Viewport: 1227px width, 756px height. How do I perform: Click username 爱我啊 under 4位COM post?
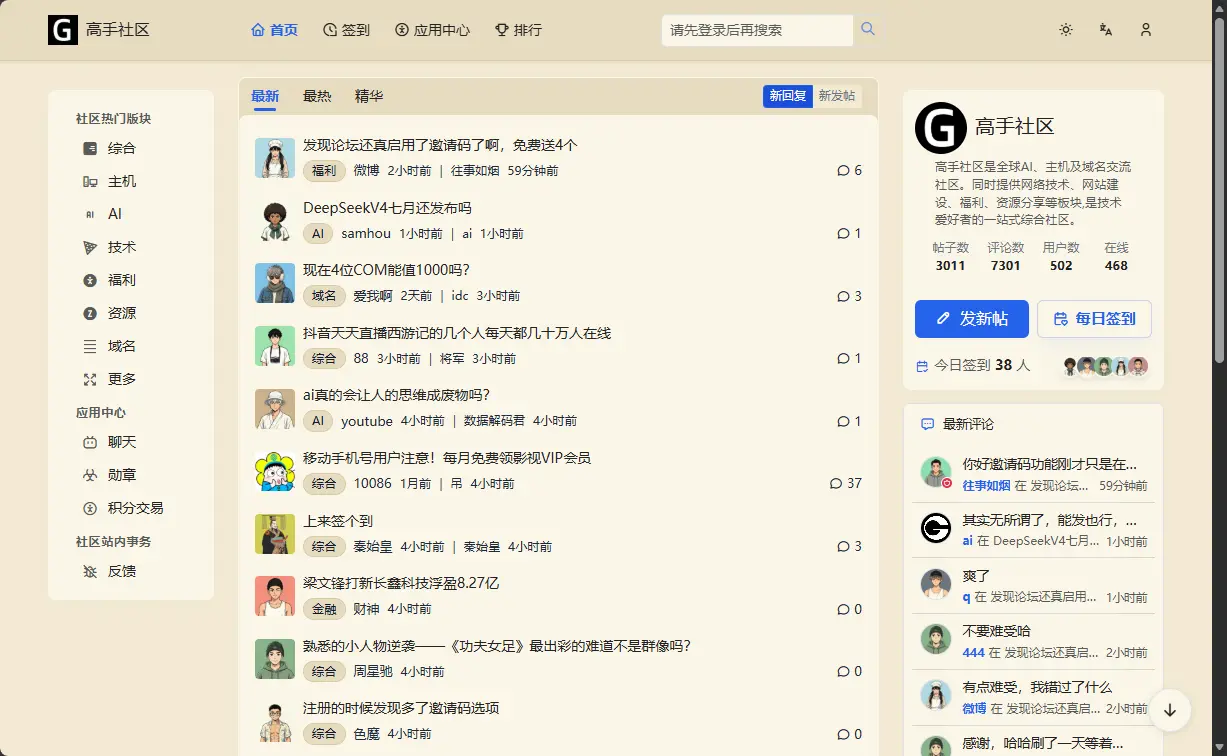373,296
